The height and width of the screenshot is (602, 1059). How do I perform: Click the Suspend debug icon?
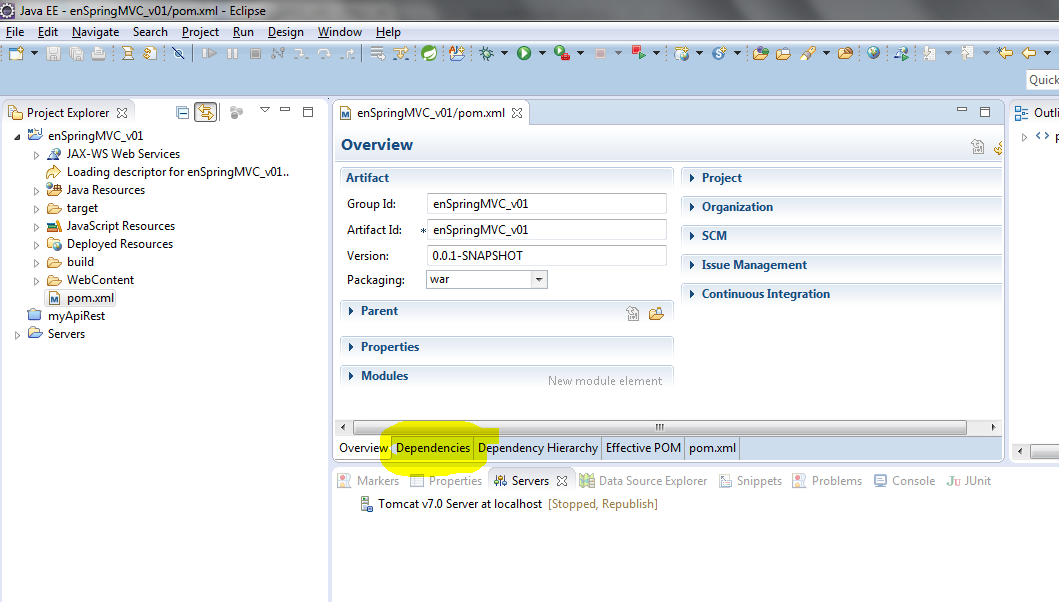(x=232, y=53)
